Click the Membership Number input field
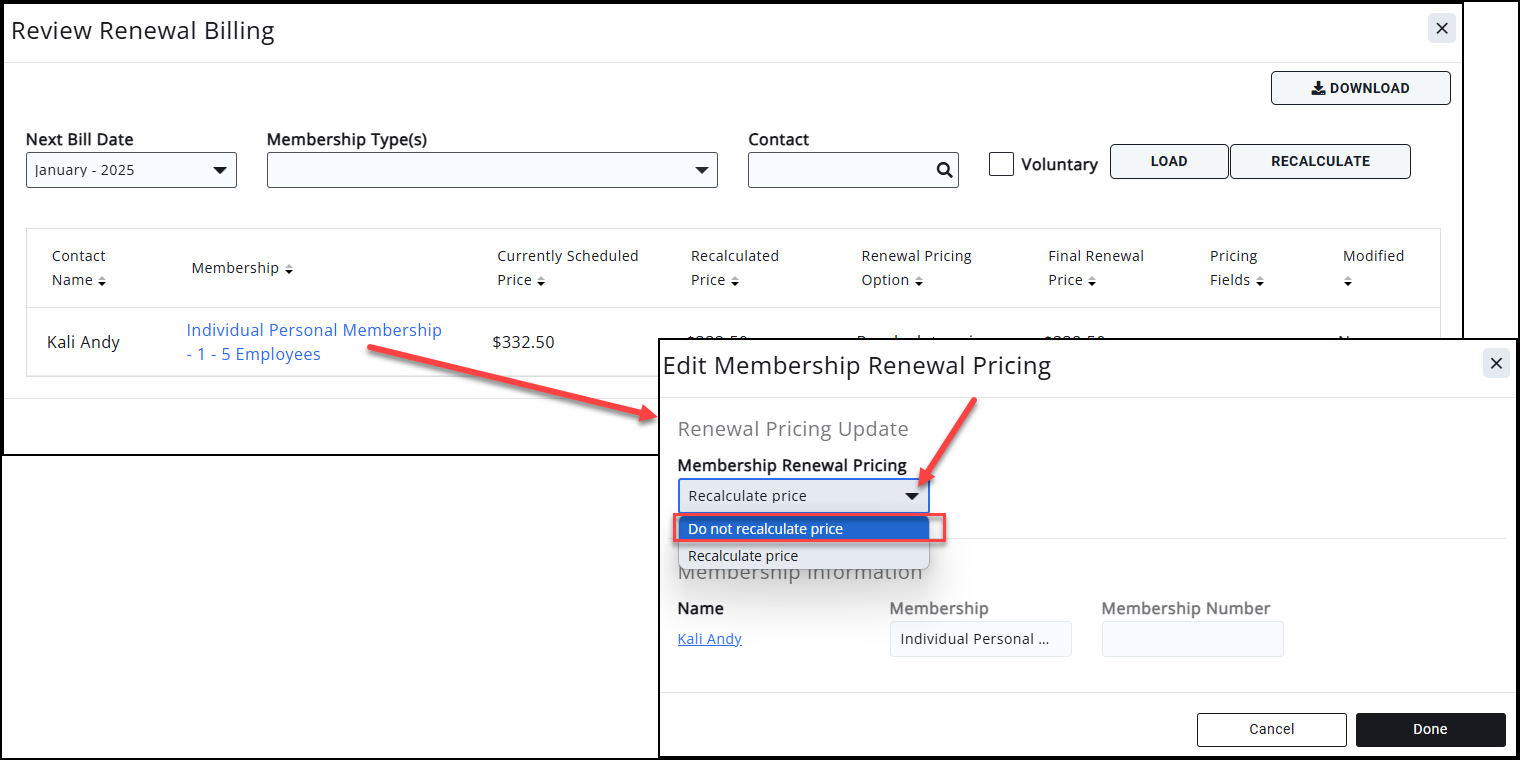Image resolution: width=1520 pixels, height=760 pixels. pos(1192,639)
